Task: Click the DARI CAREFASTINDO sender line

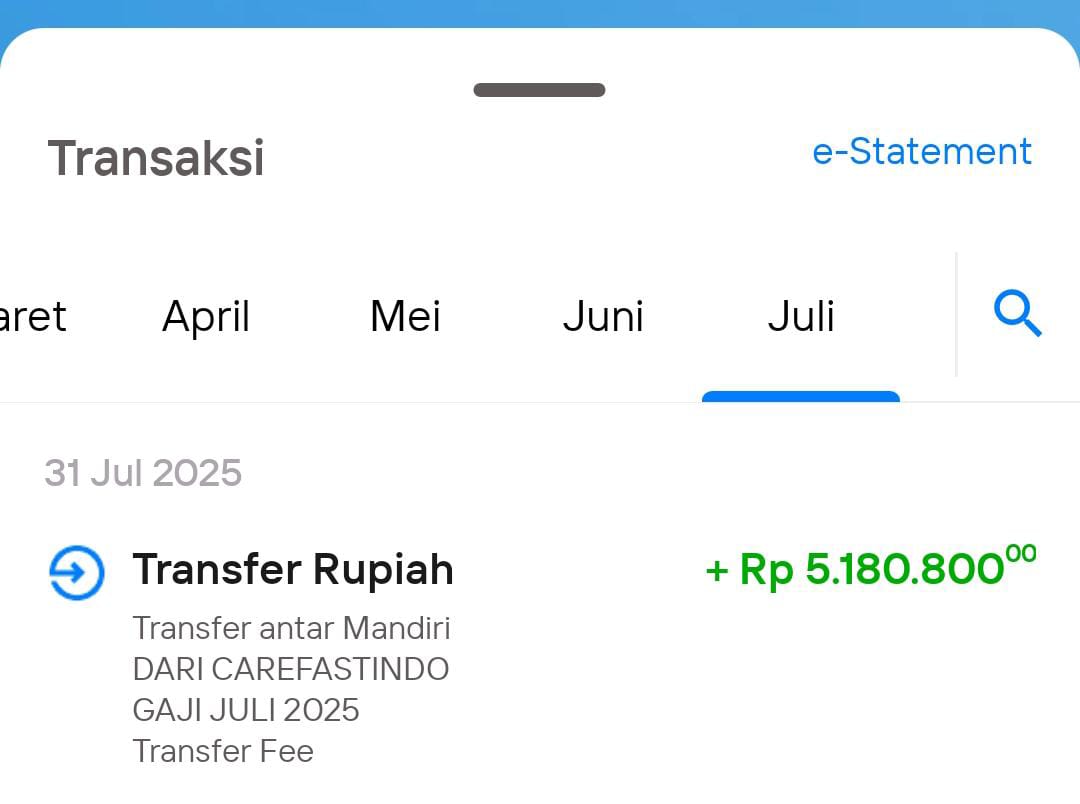Action: (291, 669)
